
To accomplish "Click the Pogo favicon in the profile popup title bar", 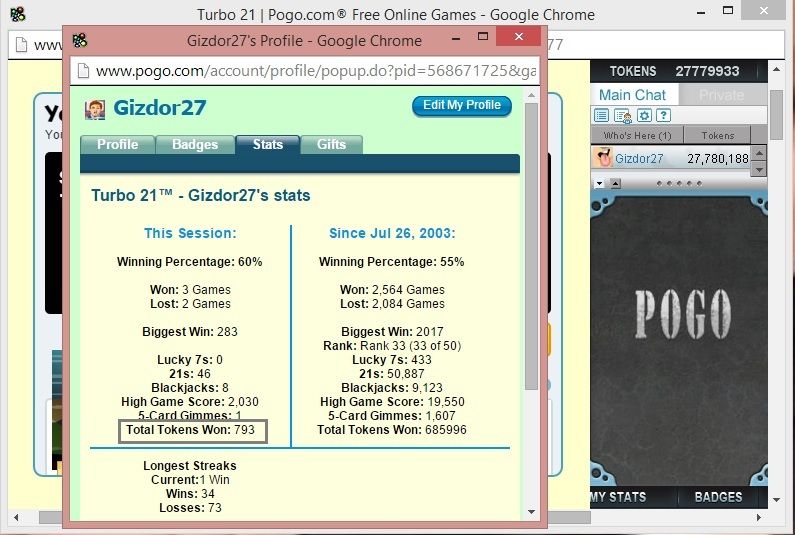I will point(80,40).
